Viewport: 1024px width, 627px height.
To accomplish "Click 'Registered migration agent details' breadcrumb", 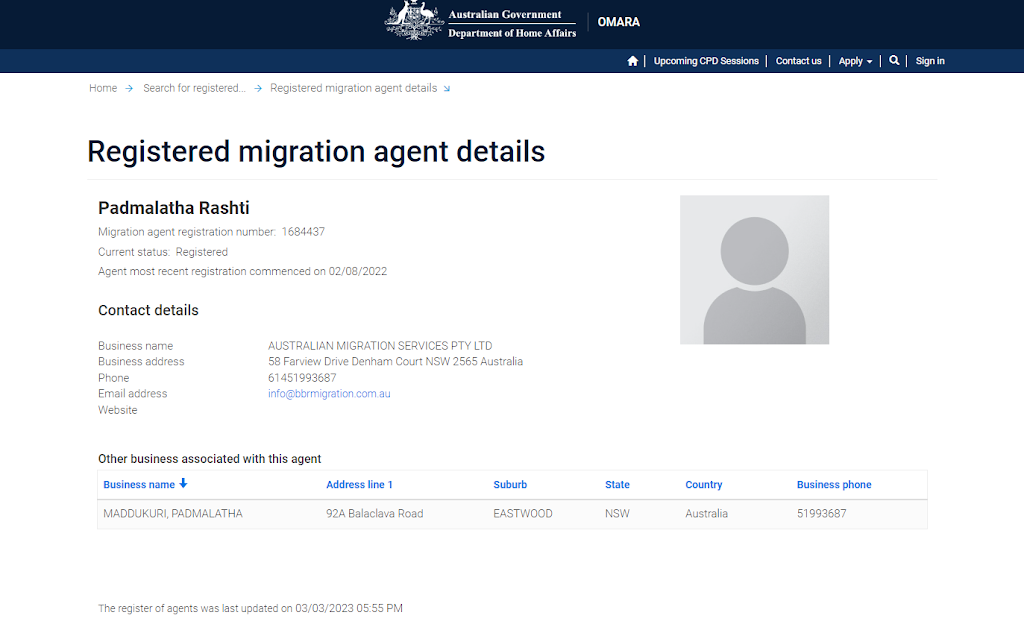I will [353, 88].
